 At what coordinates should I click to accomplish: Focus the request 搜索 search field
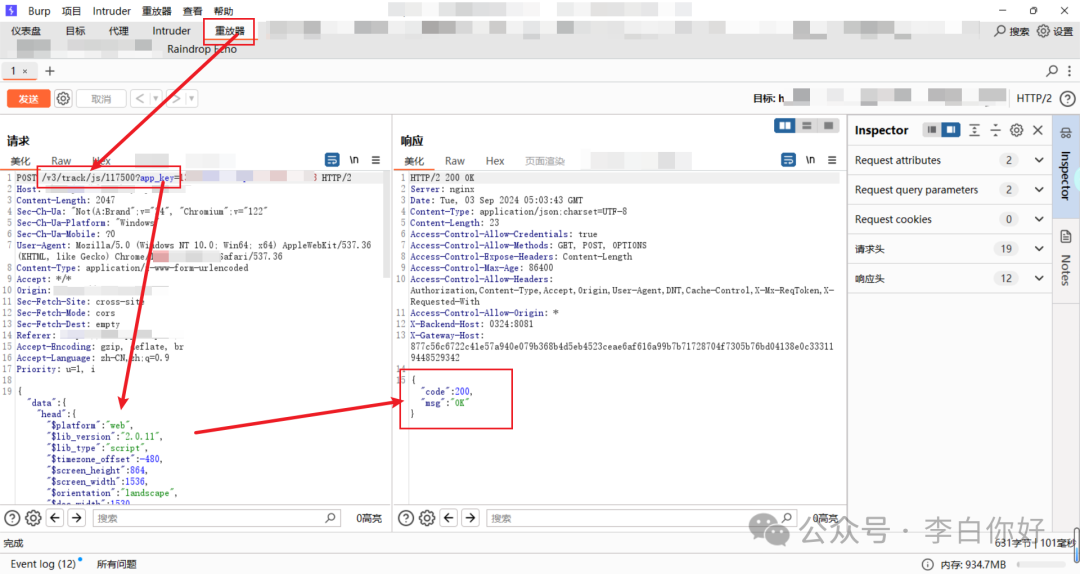216,517
